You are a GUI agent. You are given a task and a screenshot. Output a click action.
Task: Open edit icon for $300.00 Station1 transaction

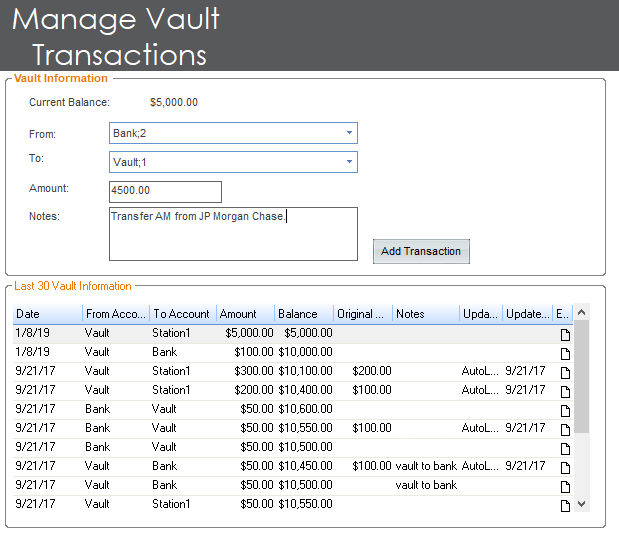[x=565, y=371]
